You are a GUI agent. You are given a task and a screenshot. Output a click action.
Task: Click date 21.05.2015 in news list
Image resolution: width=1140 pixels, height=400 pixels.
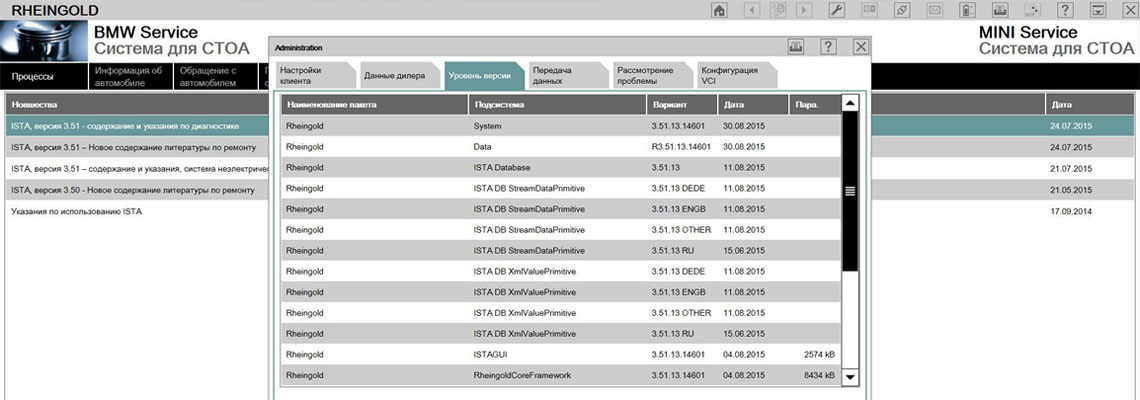tap(1072, 191)
